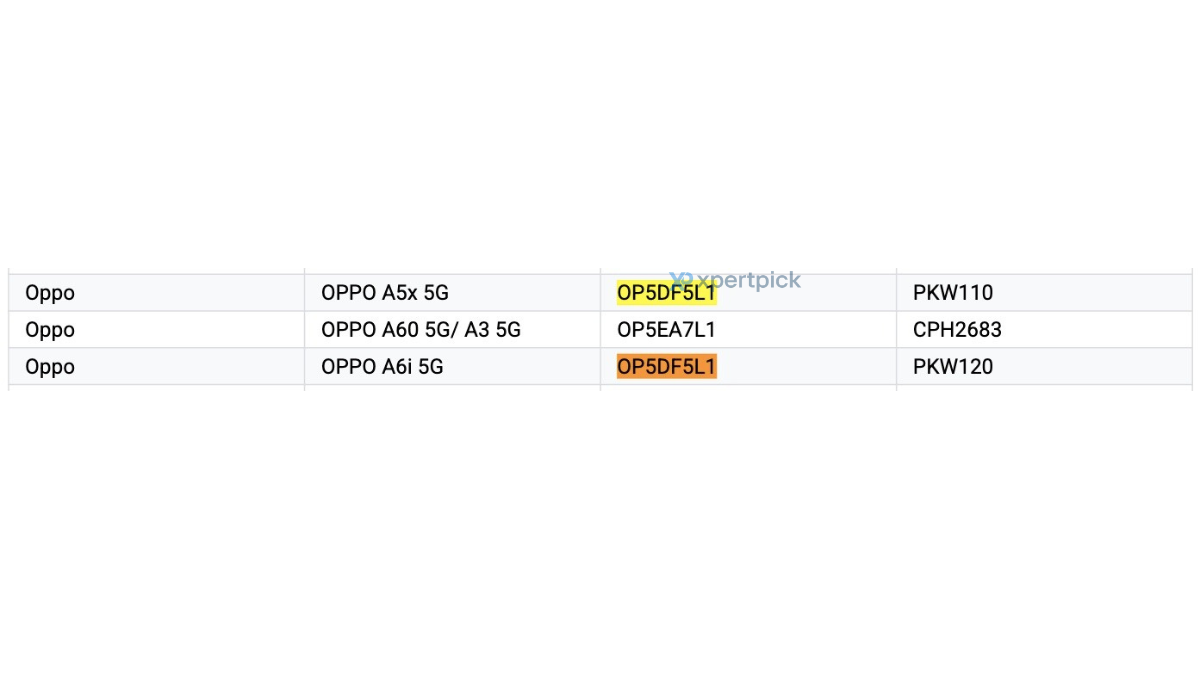Click column divider between OPPO A5x 5G and OP5DF5L1
The width and height of the screenshot is (1200, 680).
pyautogui.click(x=600, y=293)
